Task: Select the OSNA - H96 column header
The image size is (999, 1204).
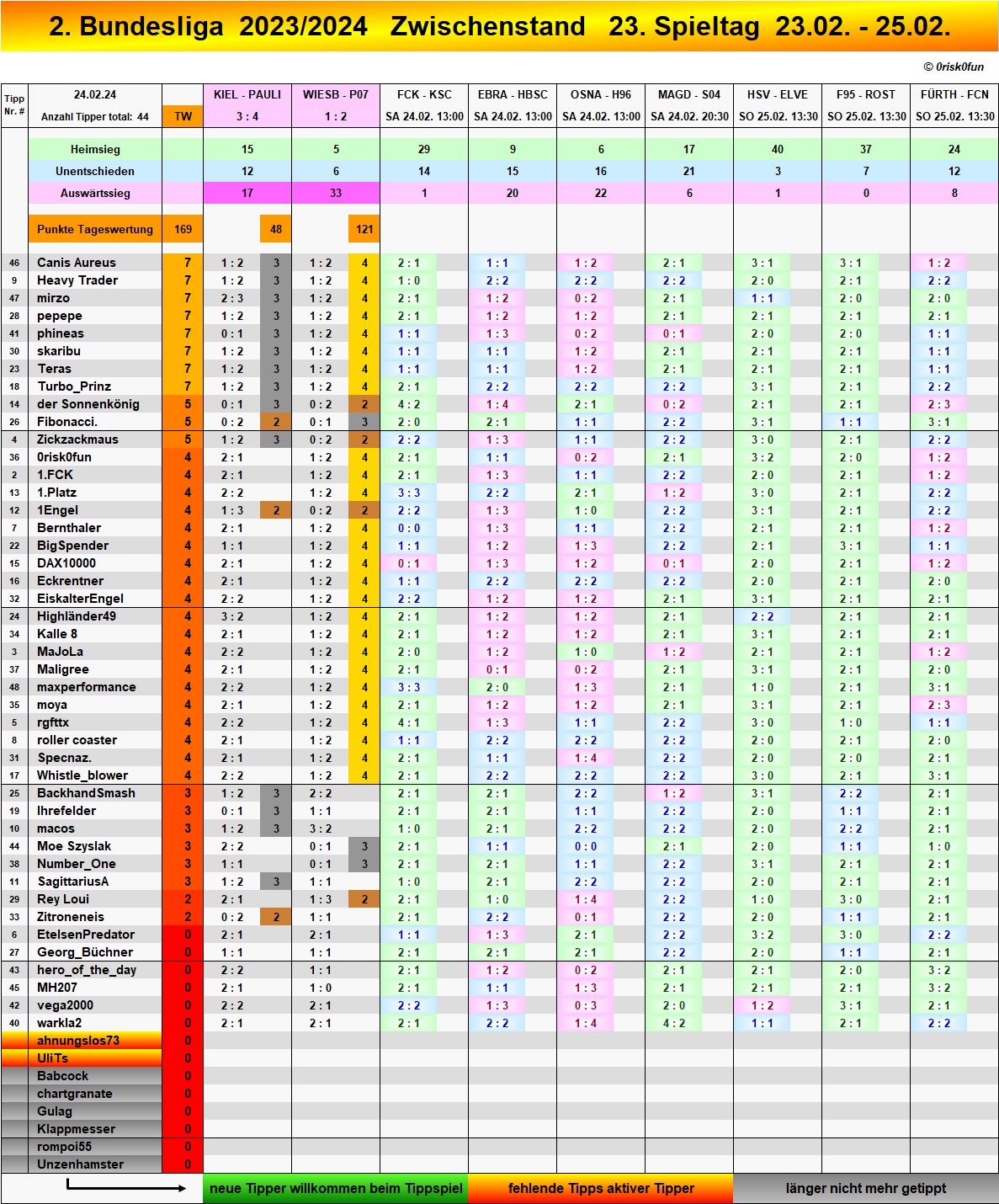Action: coord(601,94)
